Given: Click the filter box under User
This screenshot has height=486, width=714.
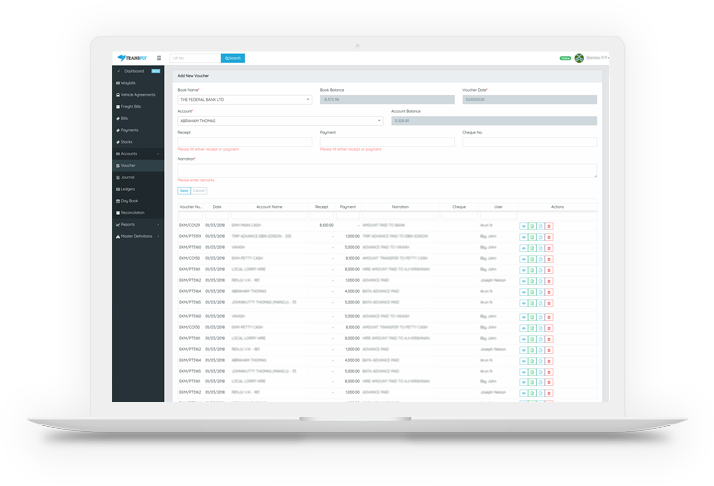Looking at the screenshot, I should point(498,215).
